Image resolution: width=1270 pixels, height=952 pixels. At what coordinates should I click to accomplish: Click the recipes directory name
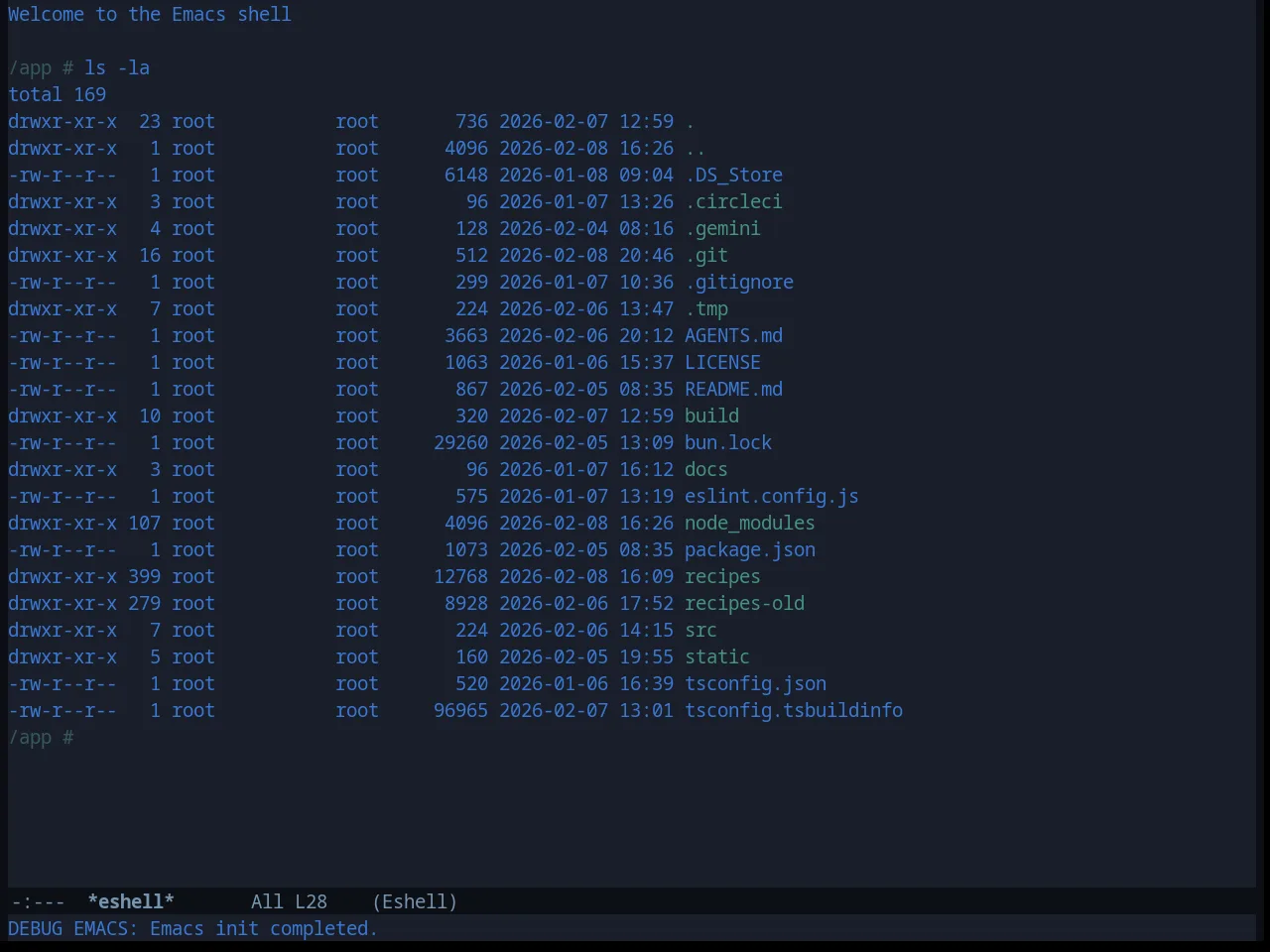coord(722,576)
